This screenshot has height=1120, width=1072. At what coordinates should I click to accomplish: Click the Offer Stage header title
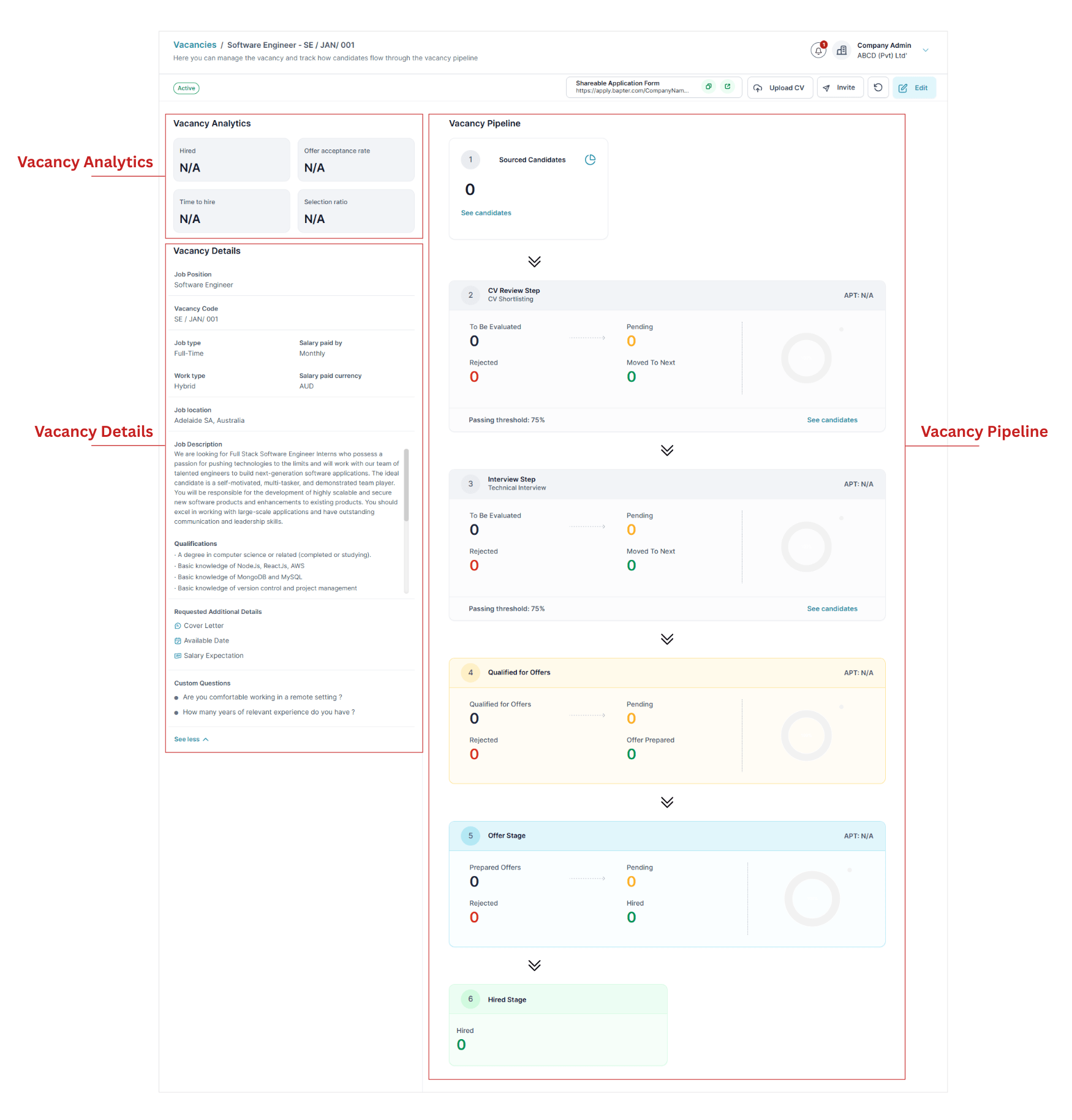coord(507,836)
